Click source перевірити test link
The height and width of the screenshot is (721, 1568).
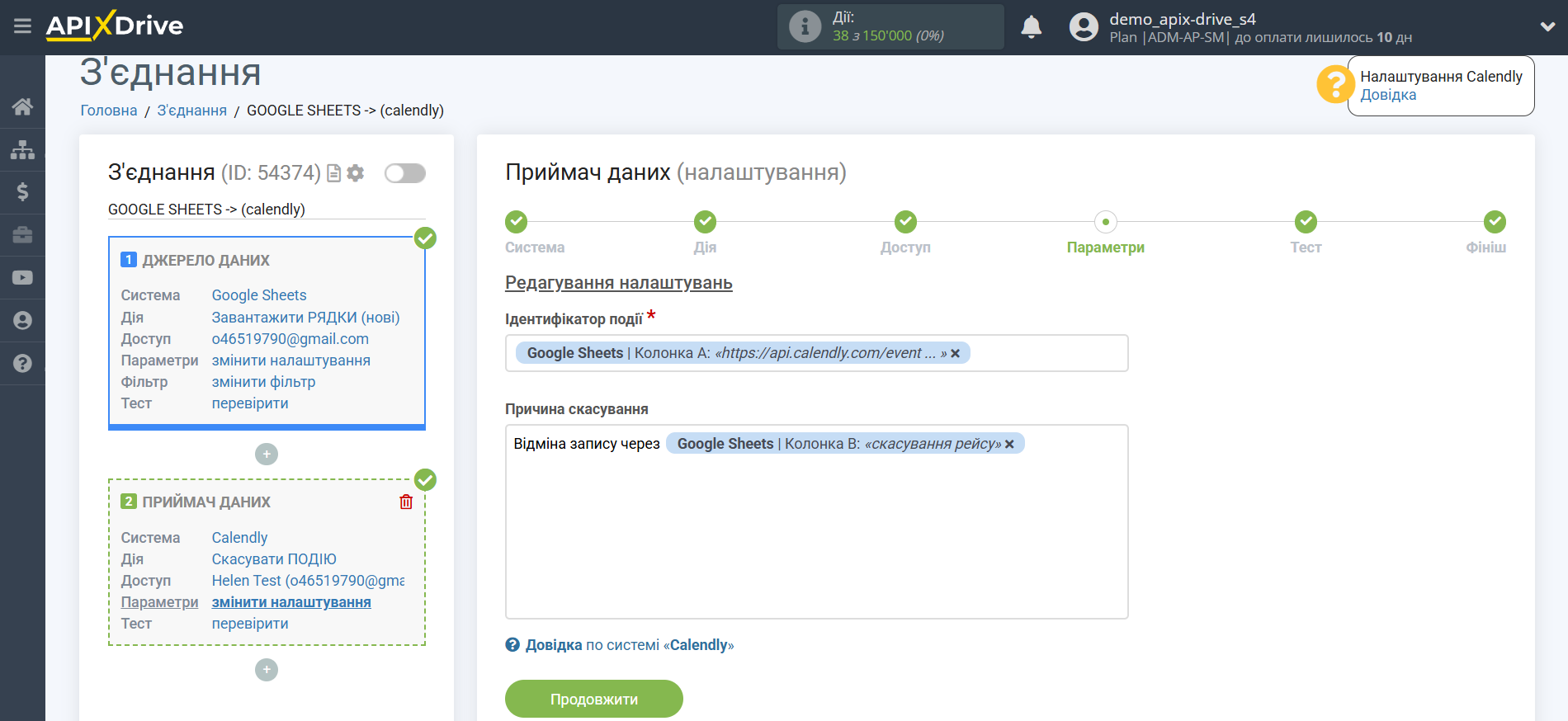250,403
